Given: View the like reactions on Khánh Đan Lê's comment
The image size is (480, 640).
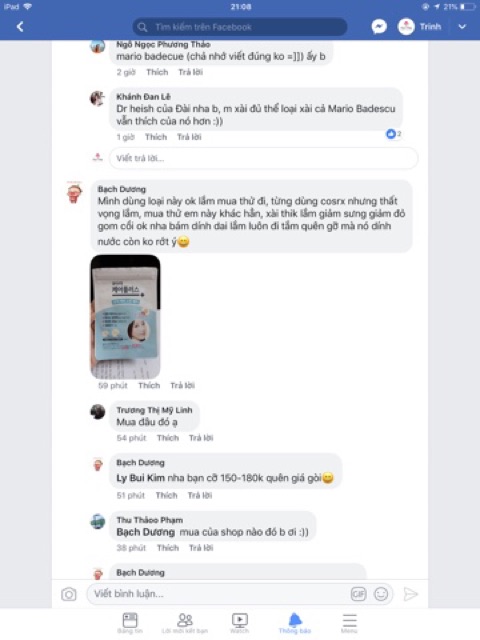Looking at the screenshot, I should (x=394, y=134).
